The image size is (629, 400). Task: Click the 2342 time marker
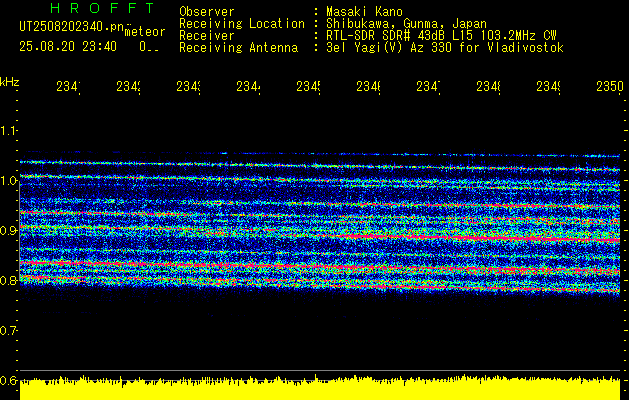[128, 87]
